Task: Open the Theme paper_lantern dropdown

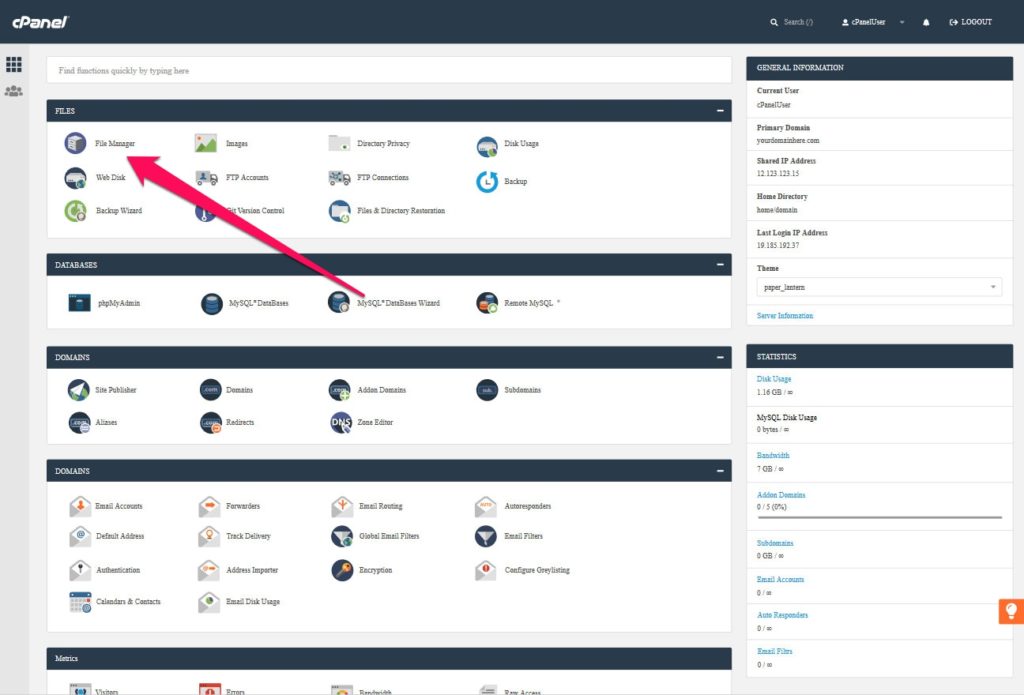Action: [x=879, y=287]
